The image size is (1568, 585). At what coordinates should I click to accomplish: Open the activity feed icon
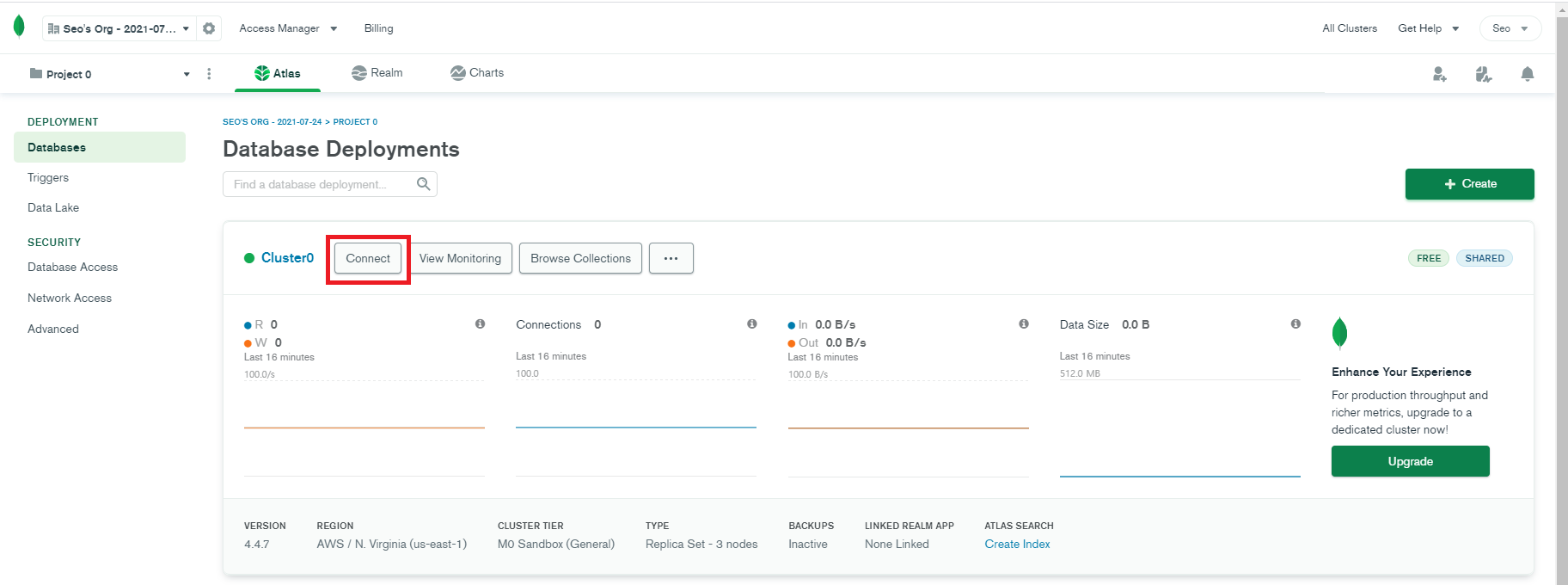tap(1483, 74)
